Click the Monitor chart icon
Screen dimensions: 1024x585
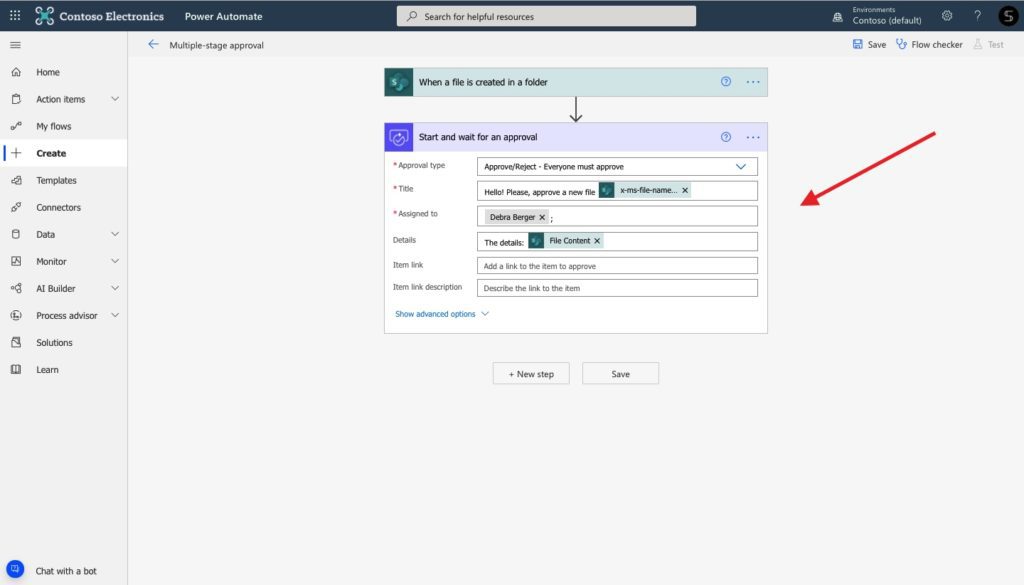pyautogui.click(x=16, y=261)
